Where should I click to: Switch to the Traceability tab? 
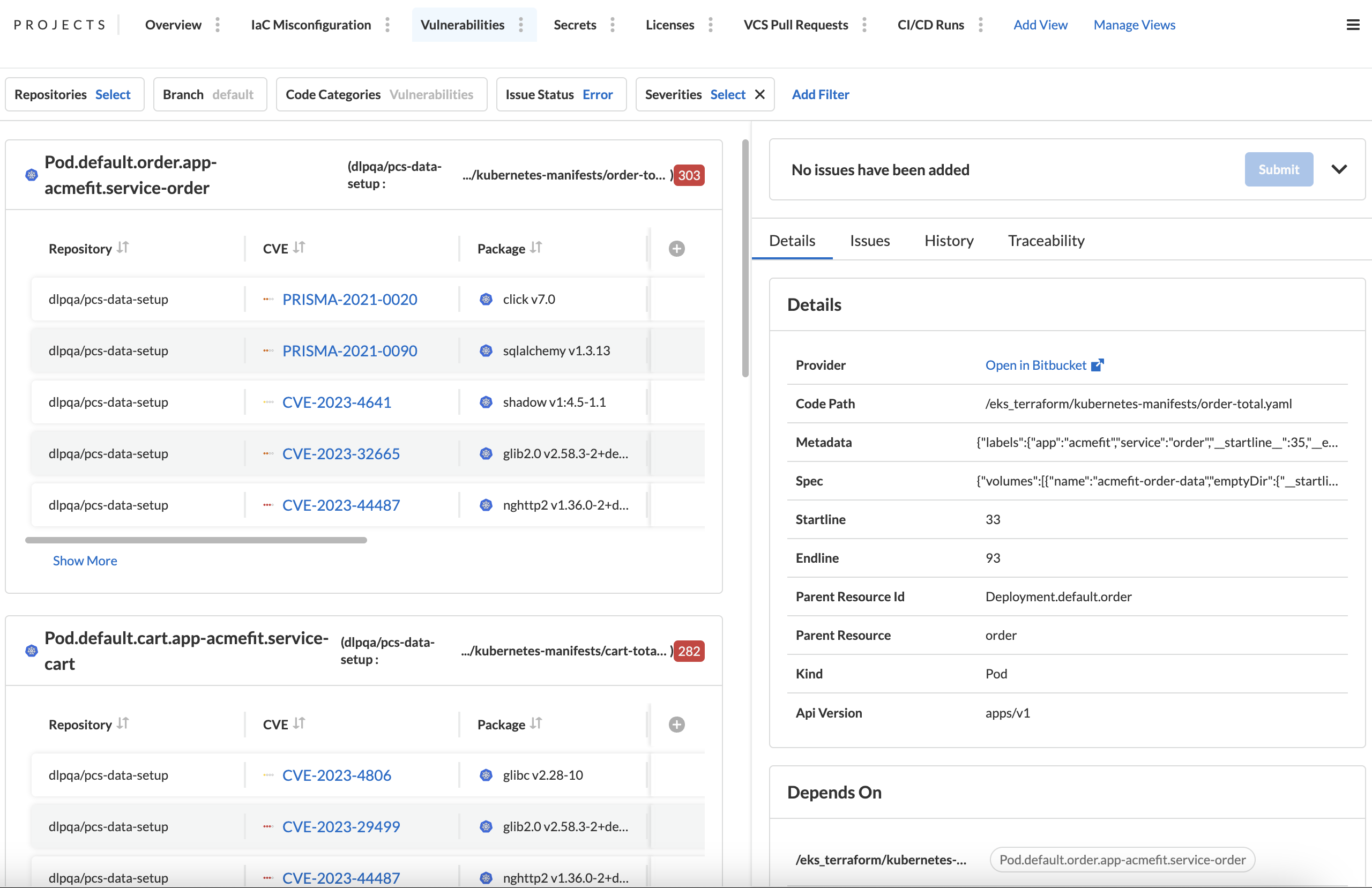point(1046,241)
